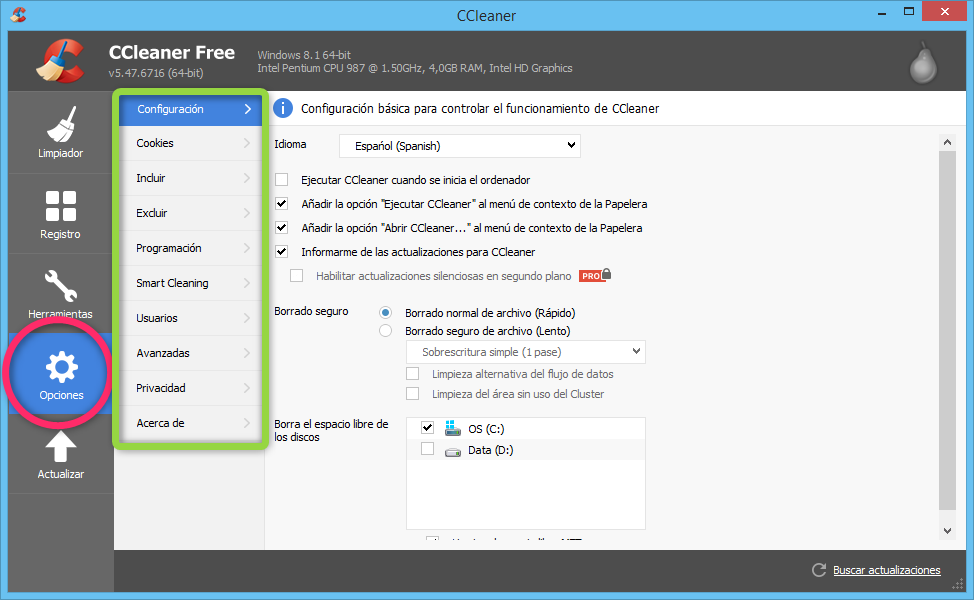Viewport: 974px width, 600px height.
Task: Check Limpieza alternativa del flujo de datos
Action: 412,373
